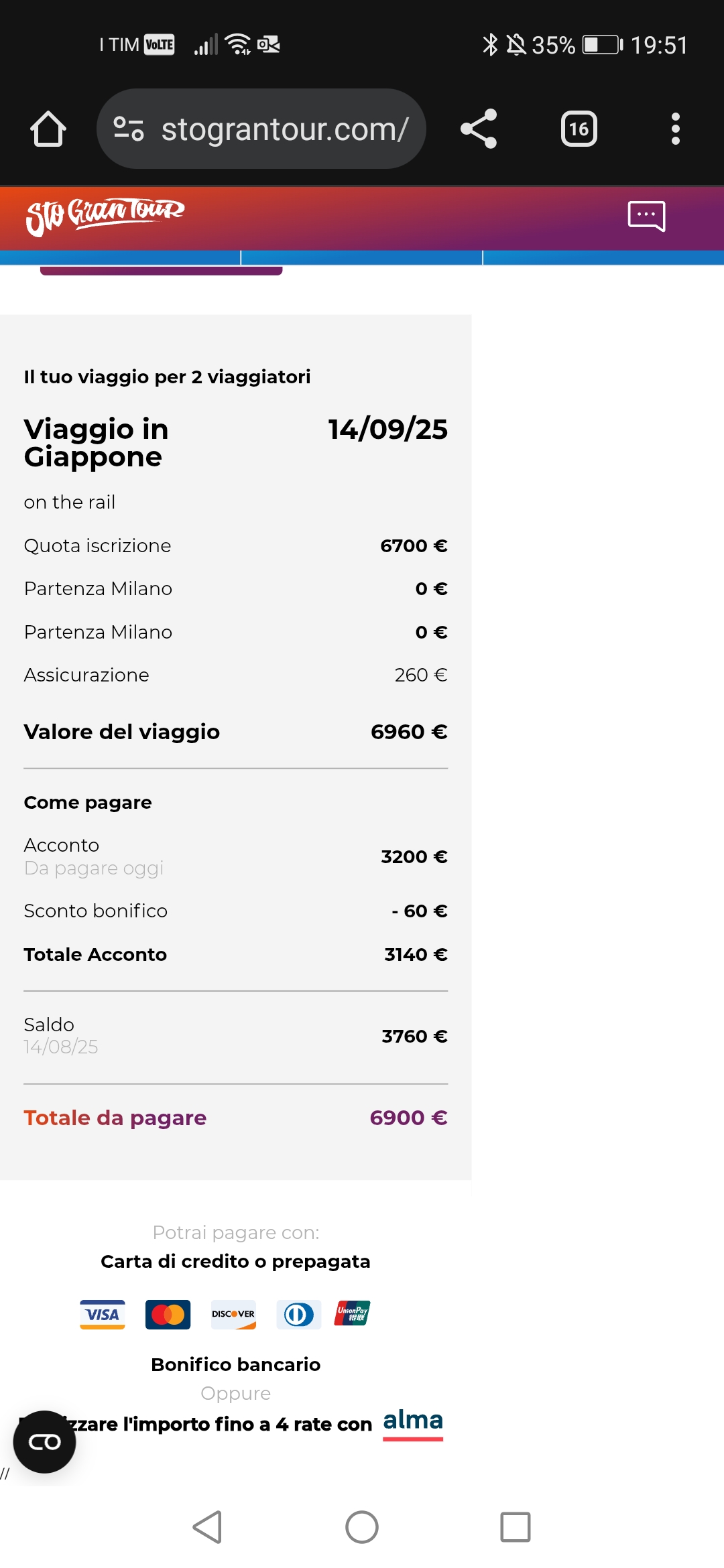Open the tab switcher showing 16 tabs
This screenshot has width=724, height=1568.
point(579,129)
